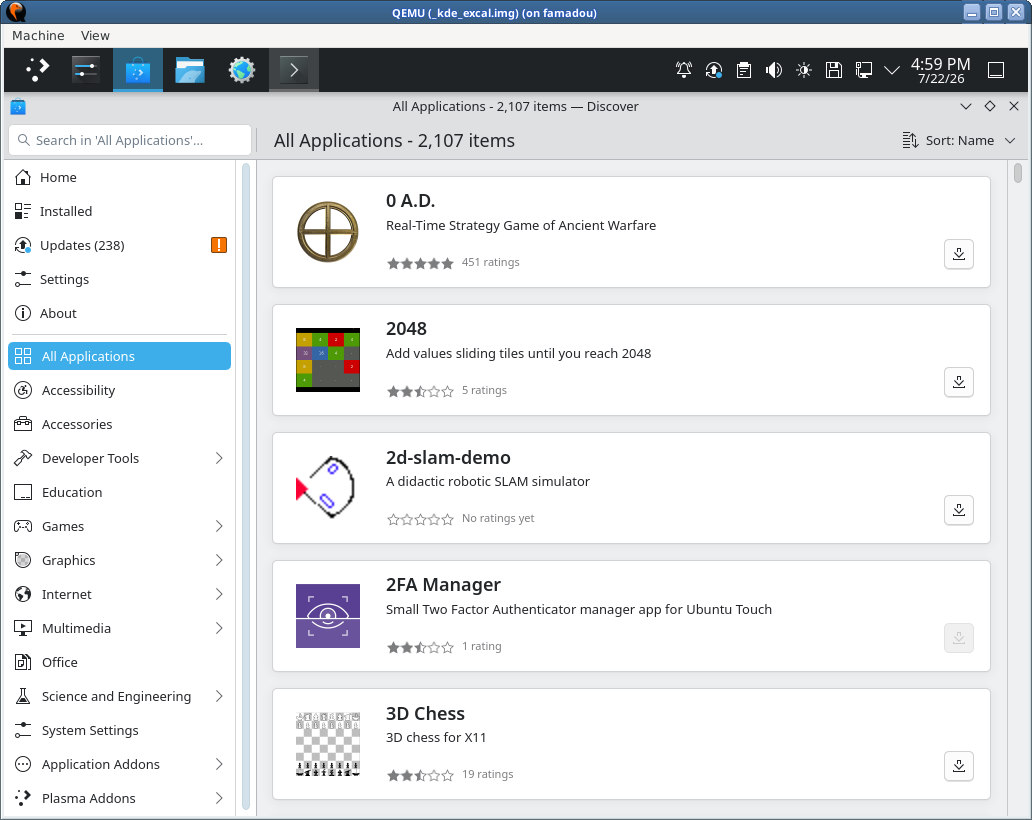The image size is (1032, 820).
Task: Expand the Developer Tools category
Action: point(219,458)
